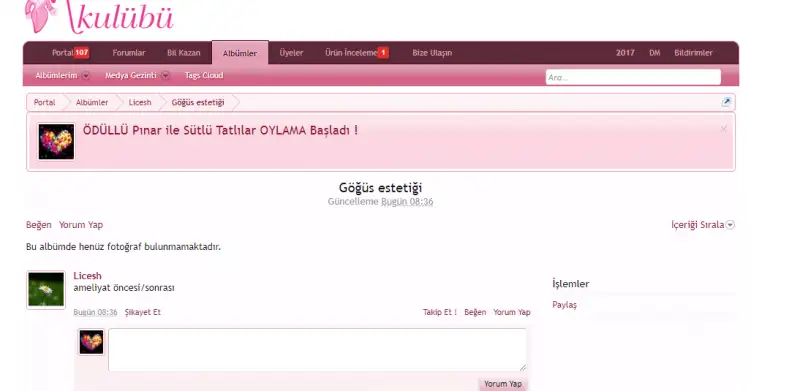Open Albümlerim submenu link
This screenshot has width=800, height=391.
56,76
